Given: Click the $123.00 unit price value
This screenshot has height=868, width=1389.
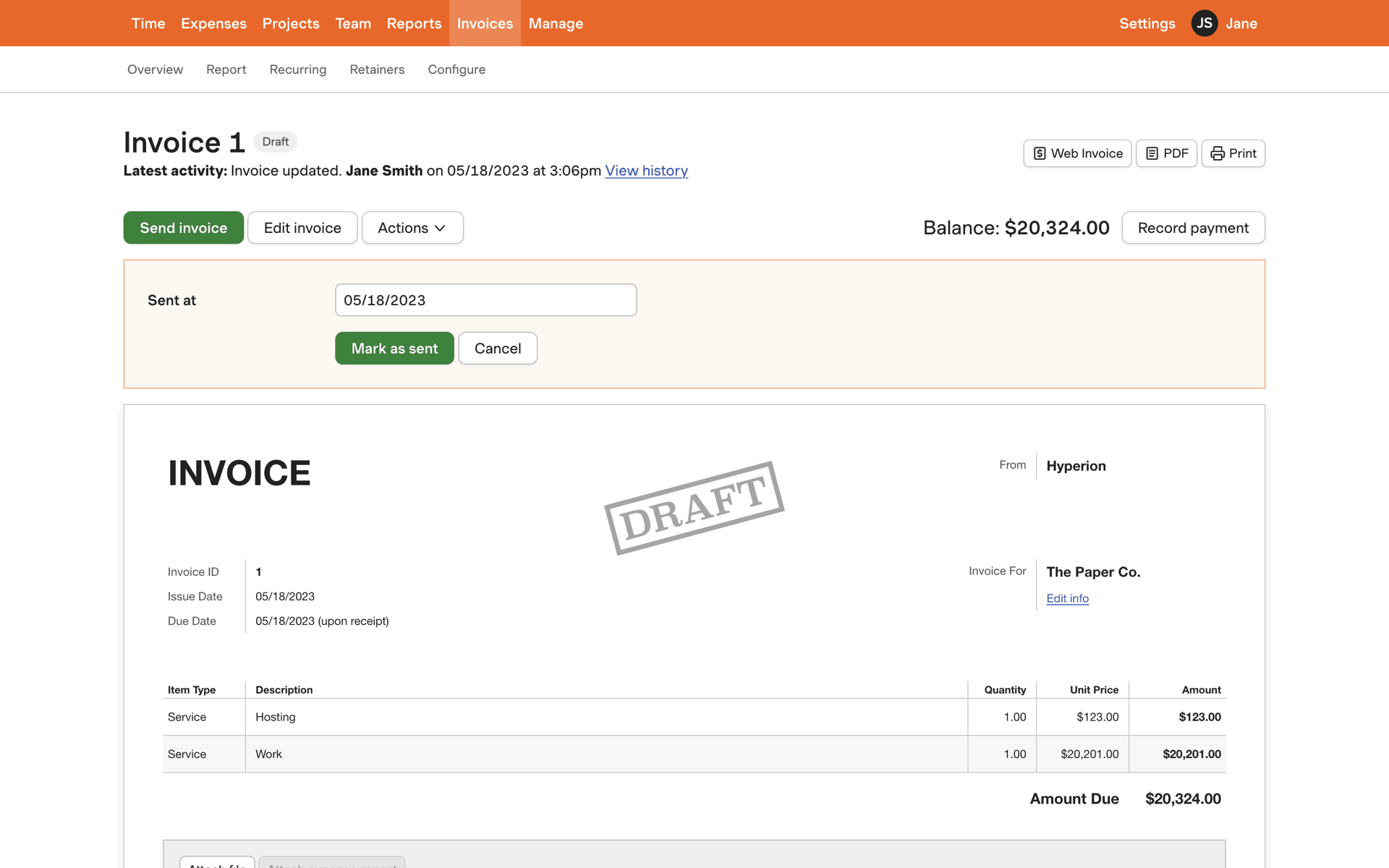Looking at the screenshot, I should click(1097, 717).
